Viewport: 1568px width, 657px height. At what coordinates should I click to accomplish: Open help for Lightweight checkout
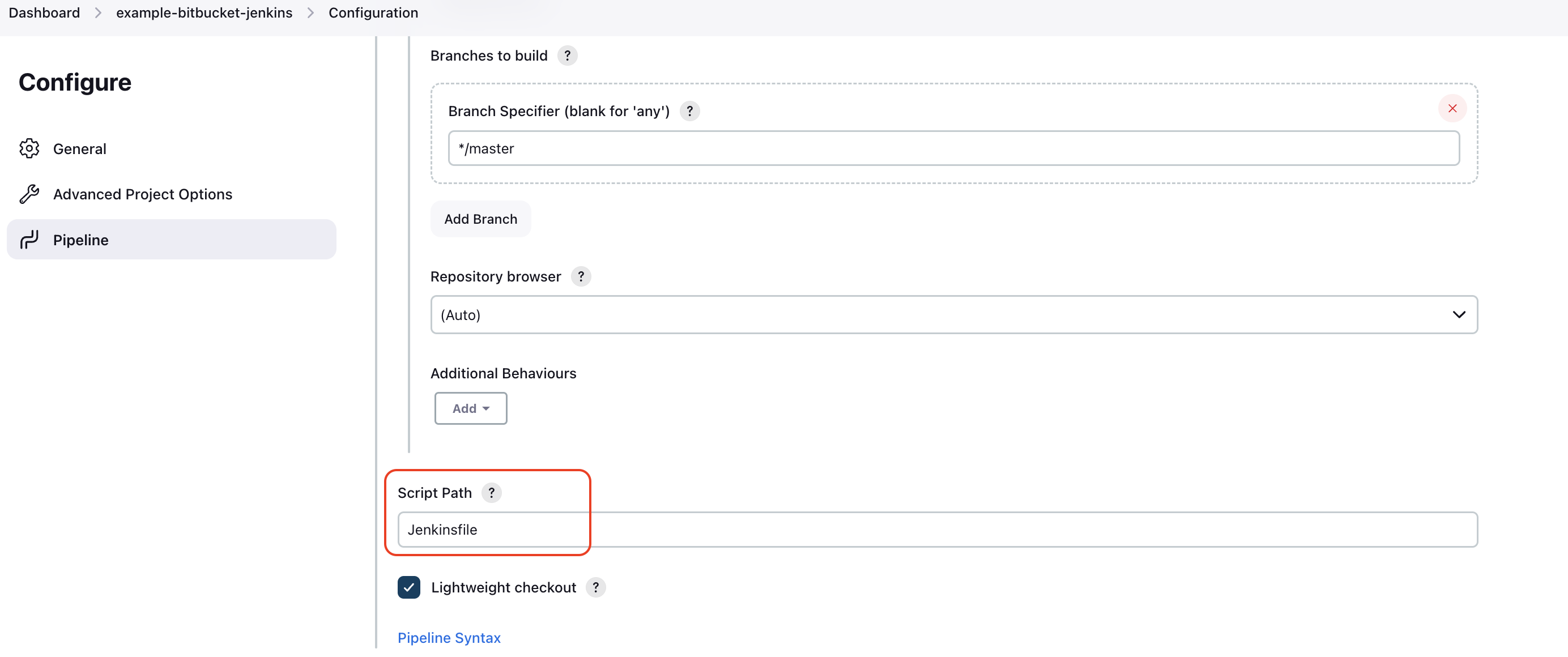coord(595,587)
